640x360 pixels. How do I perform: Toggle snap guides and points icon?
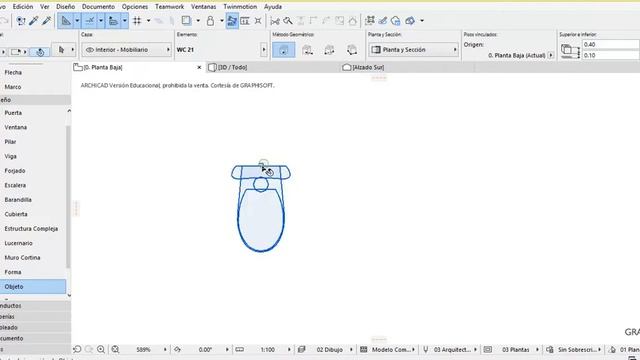pyautogui.click(x=90, y=21)
